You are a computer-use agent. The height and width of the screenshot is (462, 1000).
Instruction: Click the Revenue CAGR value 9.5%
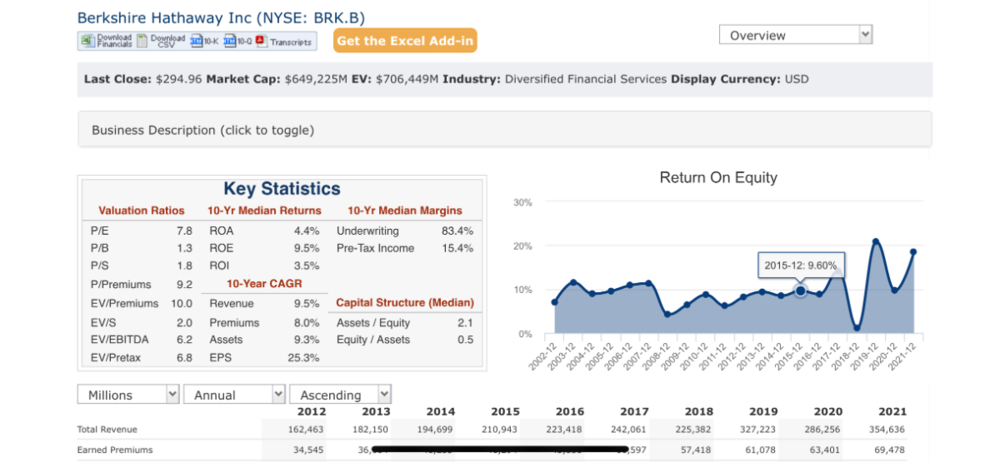point(307,304)
